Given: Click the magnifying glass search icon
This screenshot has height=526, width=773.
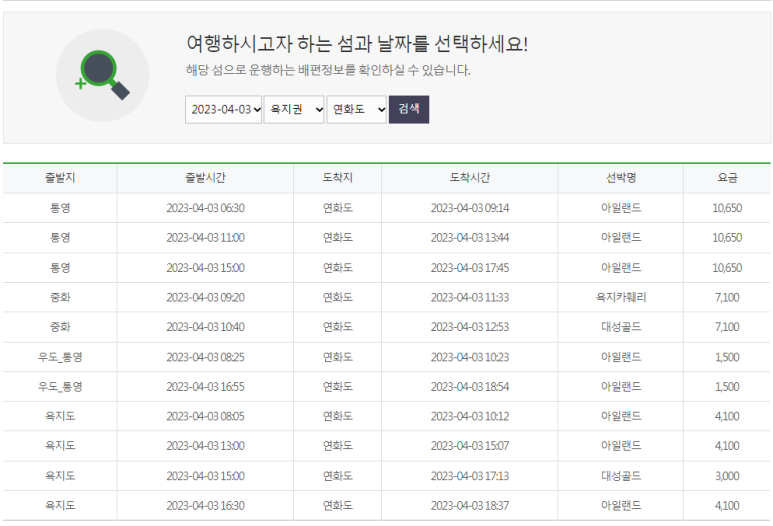Looking at the screenshot, I should click(x=102, y=75).
